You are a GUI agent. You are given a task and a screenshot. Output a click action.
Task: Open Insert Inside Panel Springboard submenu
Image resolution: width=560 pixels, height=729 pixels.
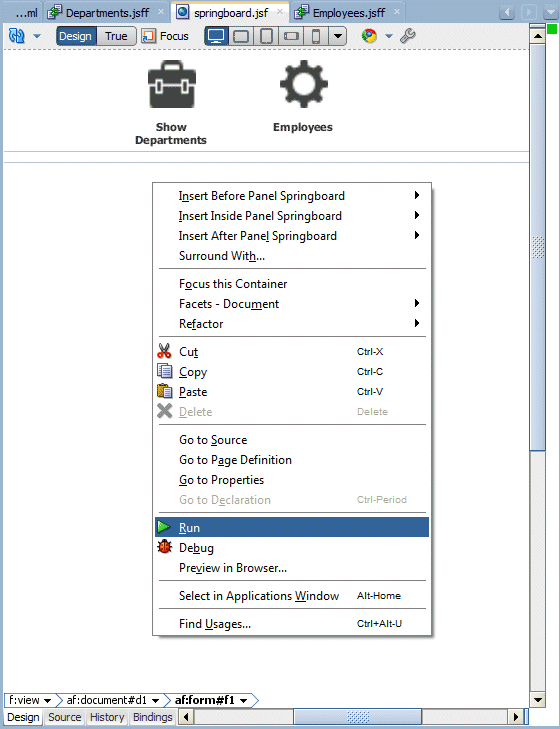[x=293, y=216]
